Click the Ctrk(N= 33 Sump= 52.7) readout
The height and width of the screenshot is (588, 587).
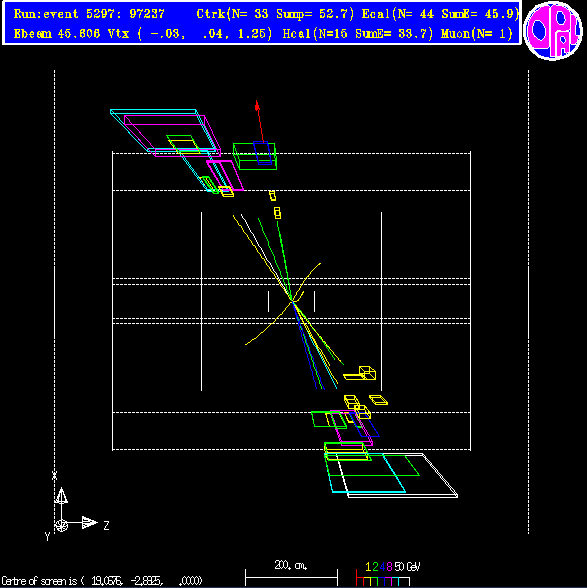275,14
